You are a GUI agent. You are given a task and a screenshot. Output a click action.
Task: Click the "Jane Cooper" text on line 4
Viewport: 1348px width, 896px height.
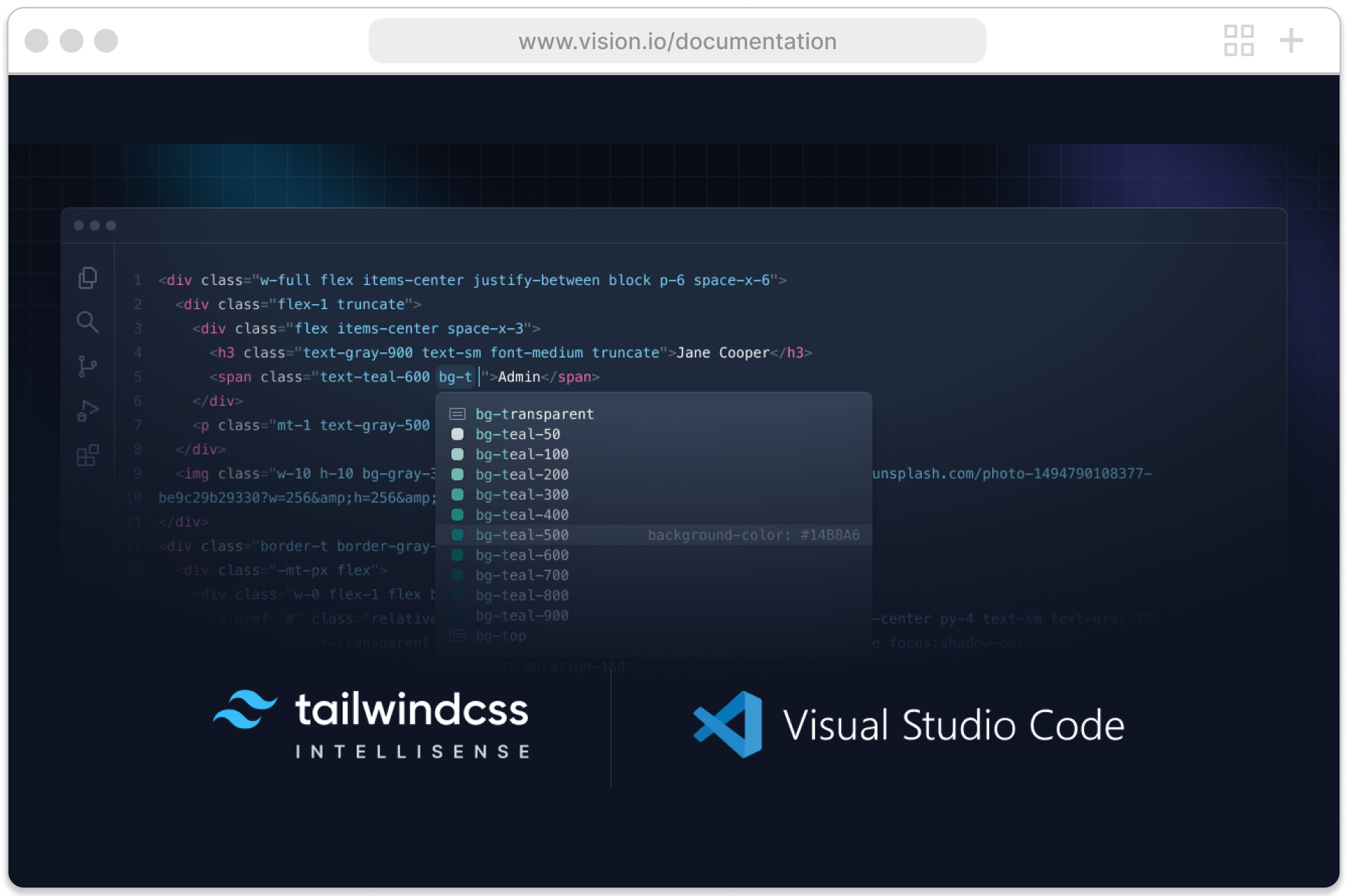(722, 353)
